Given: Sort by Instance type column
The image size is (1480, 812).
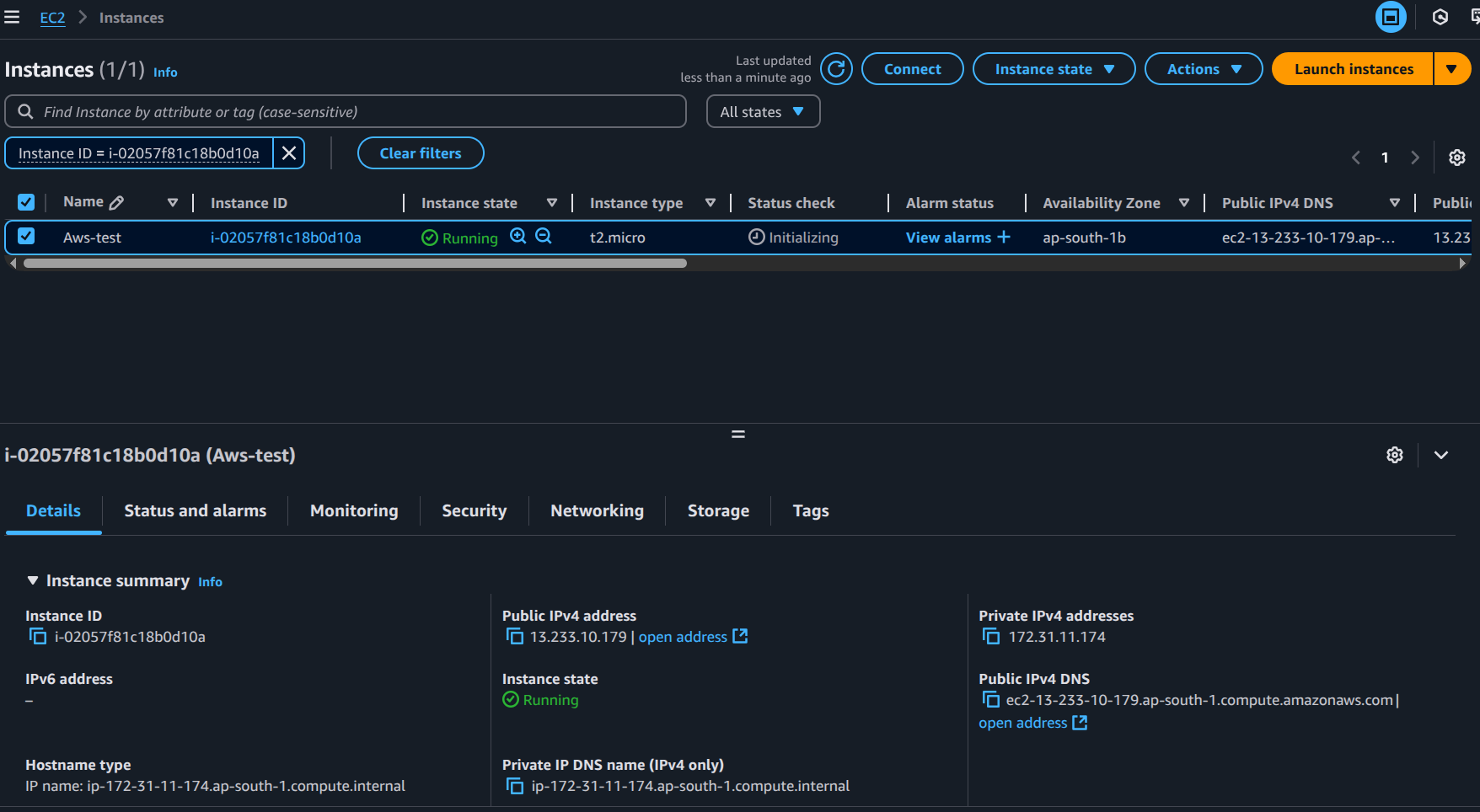Looking at the screenshot, I should (711, 202).
